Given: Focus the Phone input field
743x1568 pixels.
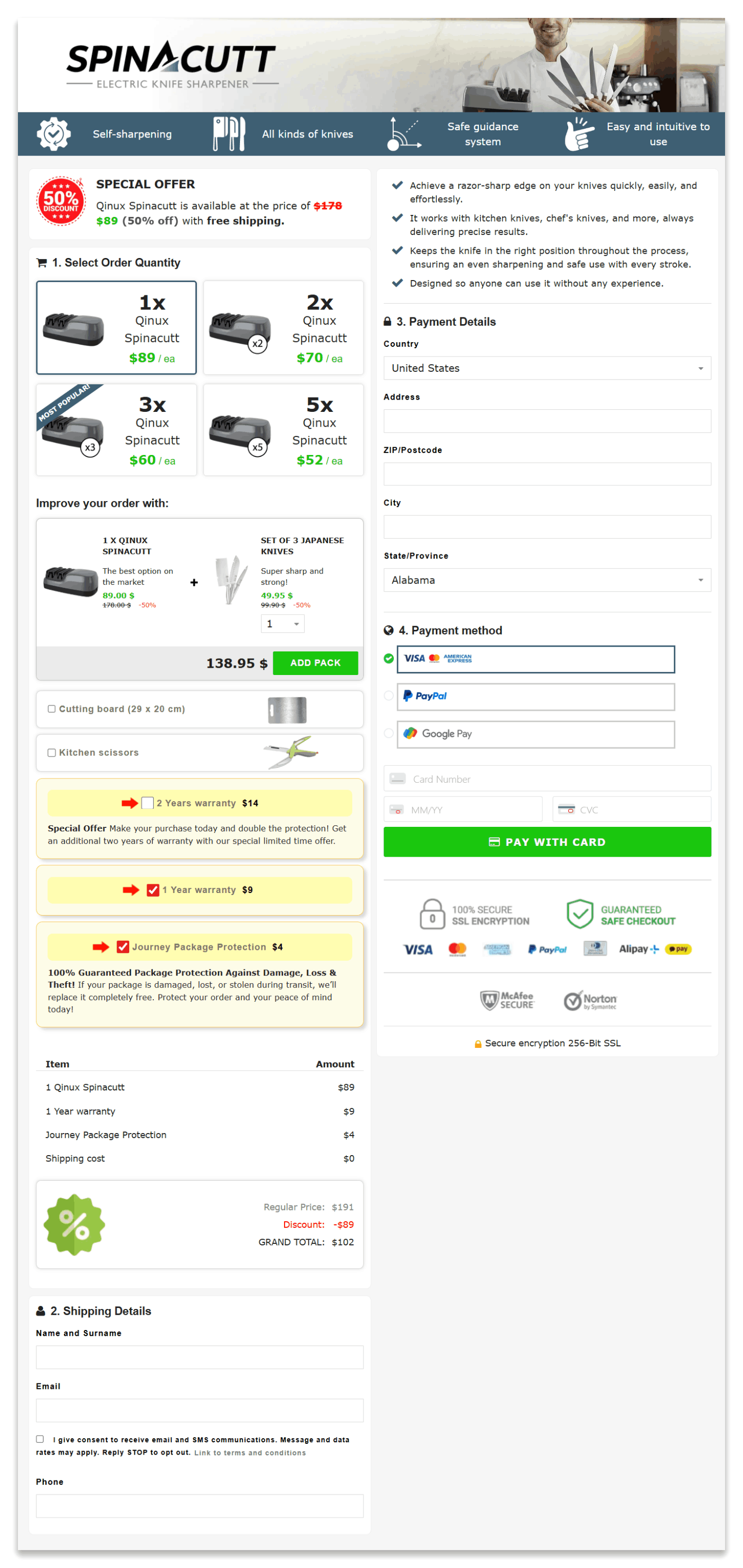Looking at the screenshot, I should (x=199, y=1506).
